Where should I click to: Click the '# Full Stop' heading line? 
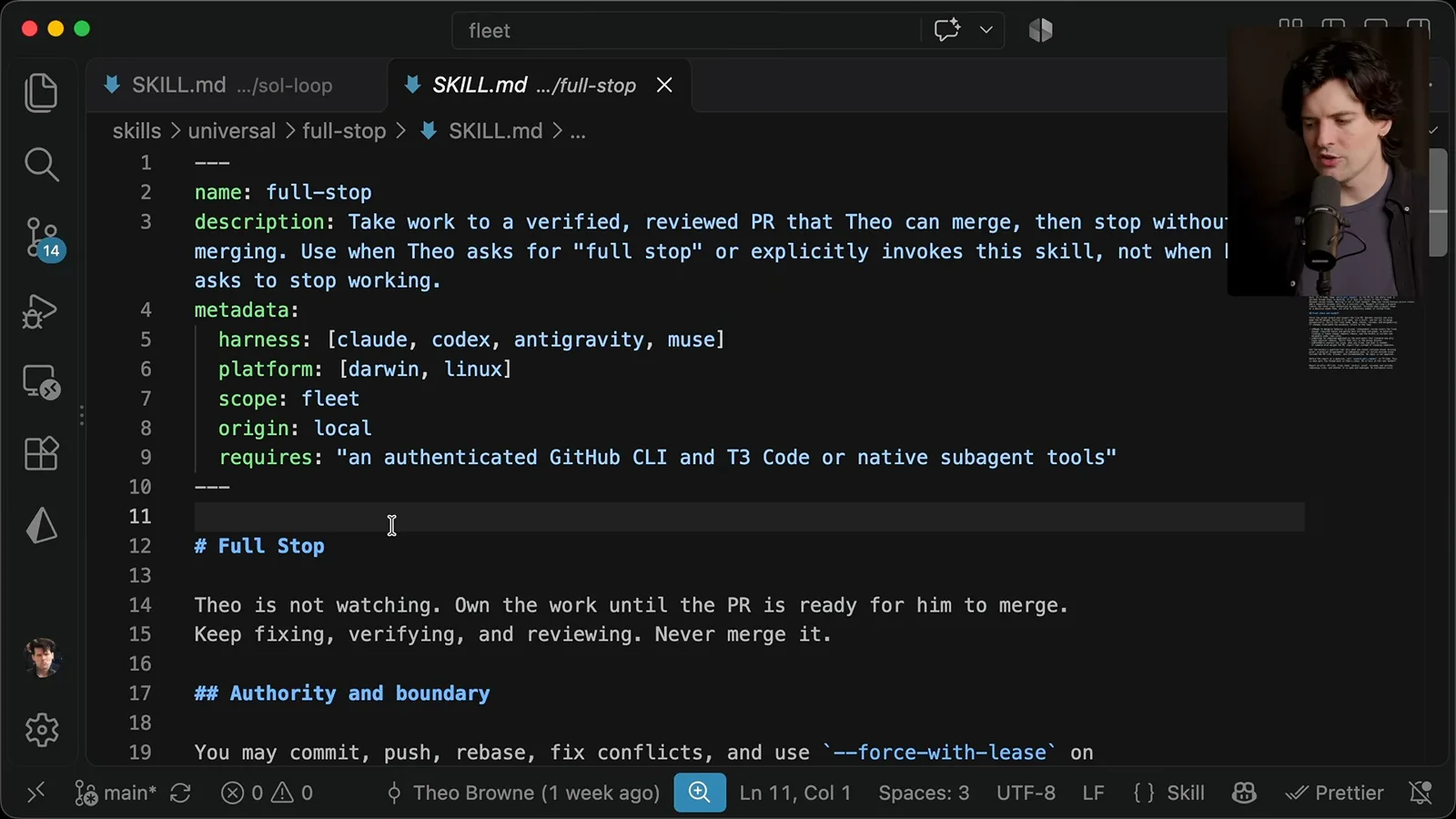[x=259, y=546]
